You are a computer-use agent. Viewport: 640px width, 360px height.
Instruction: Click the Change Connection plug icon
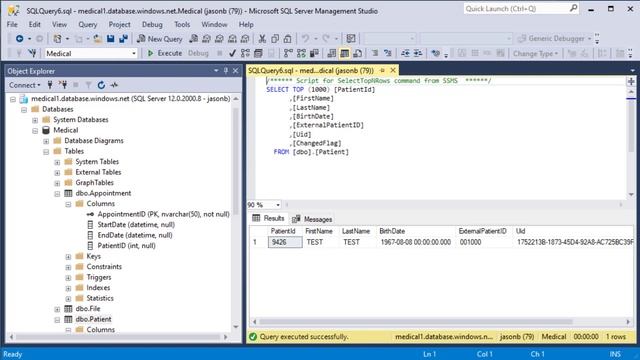coord(32,53)
